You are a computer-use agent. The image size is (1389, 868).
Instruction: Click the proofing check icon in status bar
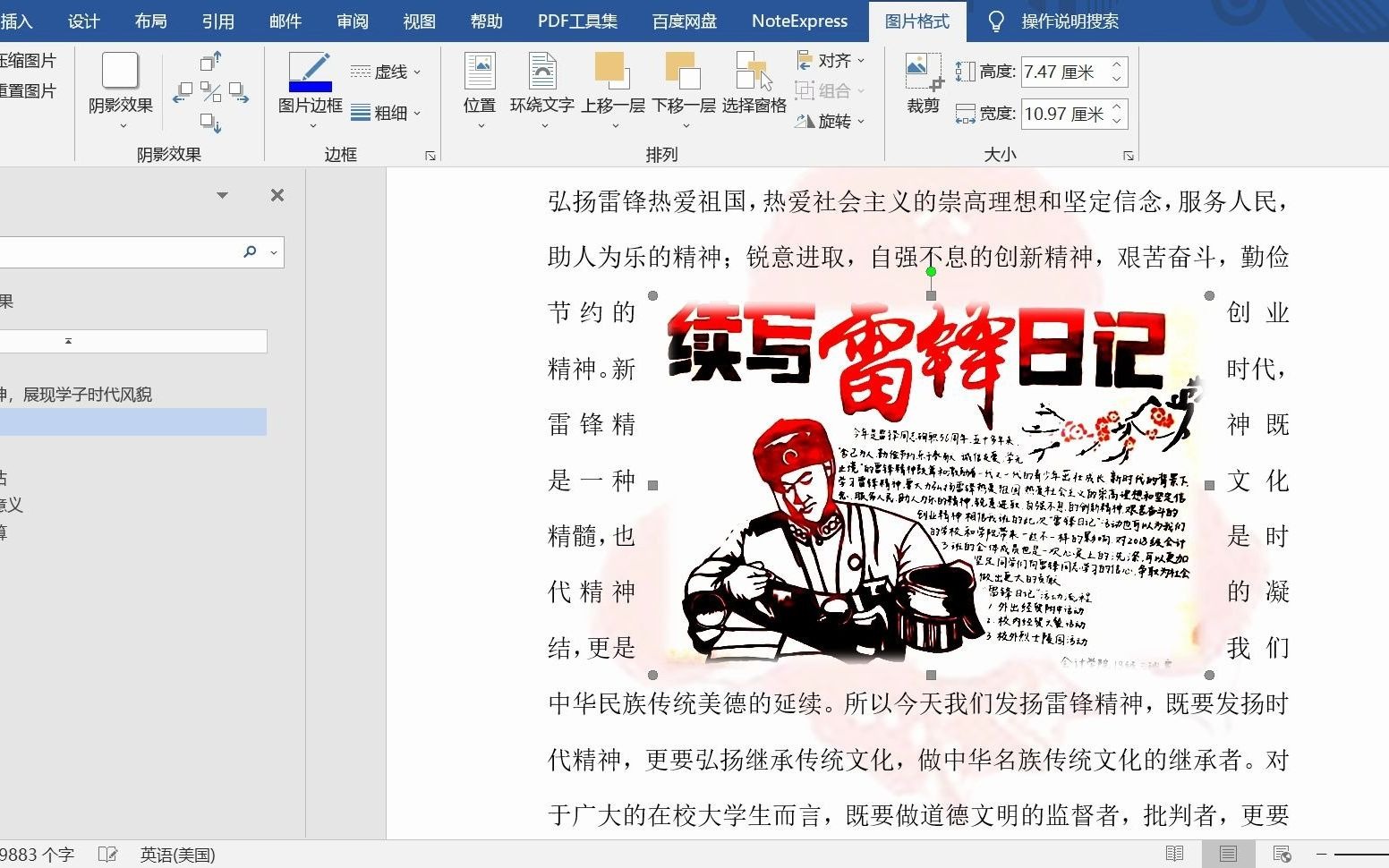[x=107, y=855]
